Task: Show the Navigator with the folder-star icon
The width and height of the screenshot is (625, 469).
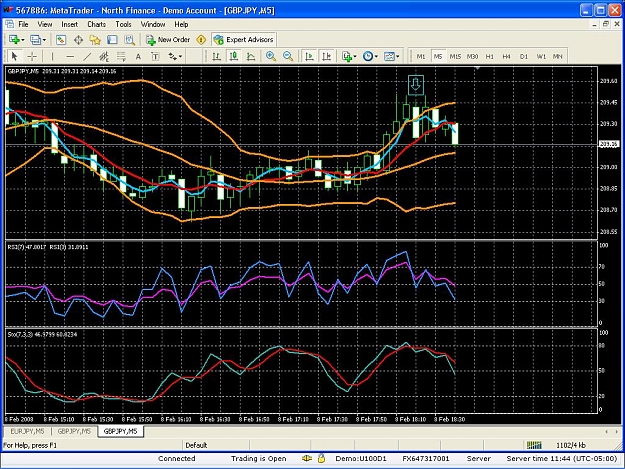Action: click(95, 39)
